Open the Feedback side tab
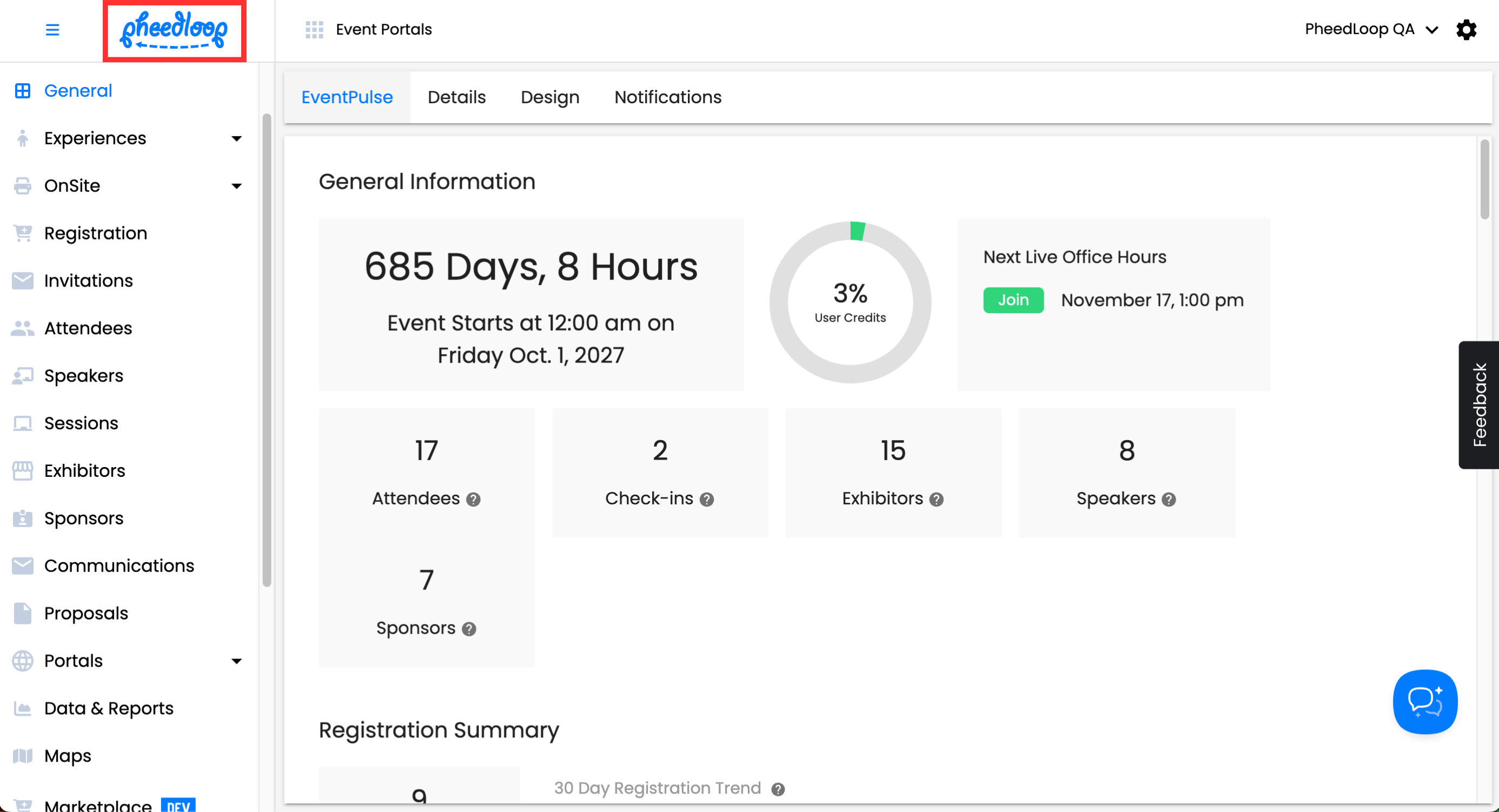Viewport: 1499px width, 812px height. (x=1478, y=405)
